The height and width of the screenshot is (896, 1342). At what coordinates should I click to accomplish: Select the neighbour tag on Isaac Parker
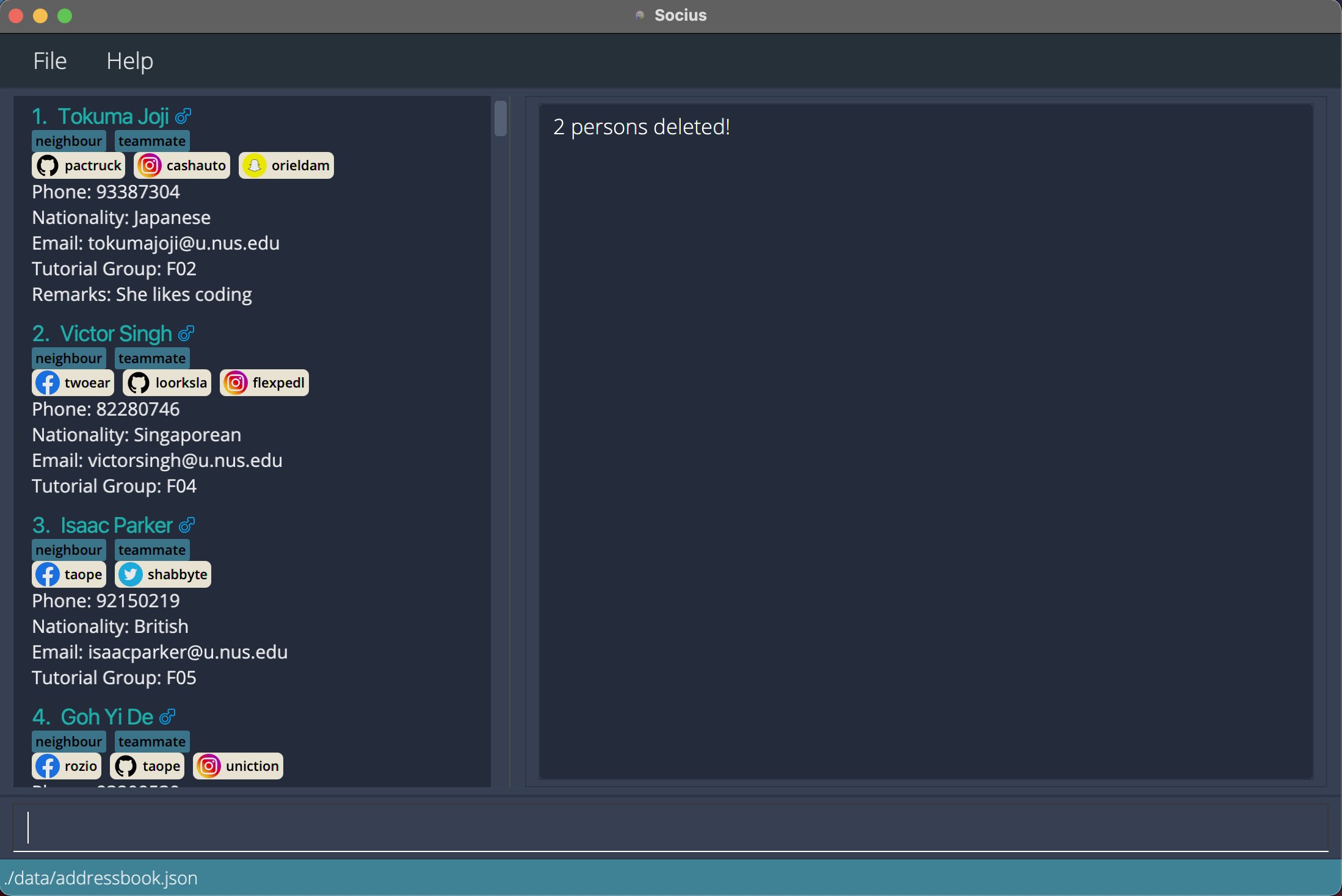pyautogui.click(x=68, y=549)
